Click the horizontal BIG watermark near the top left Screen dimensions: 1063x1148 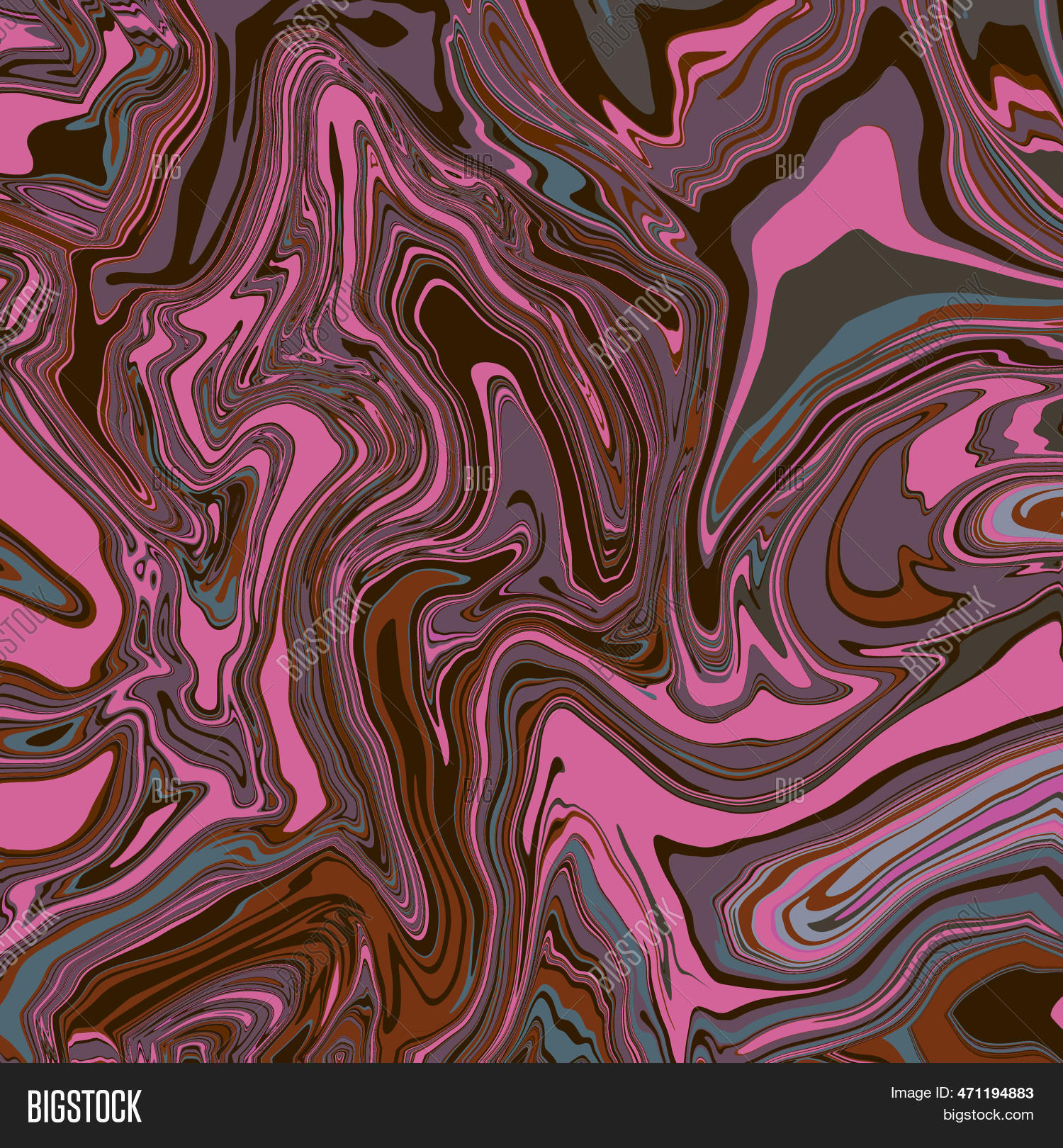coord(166,168)
